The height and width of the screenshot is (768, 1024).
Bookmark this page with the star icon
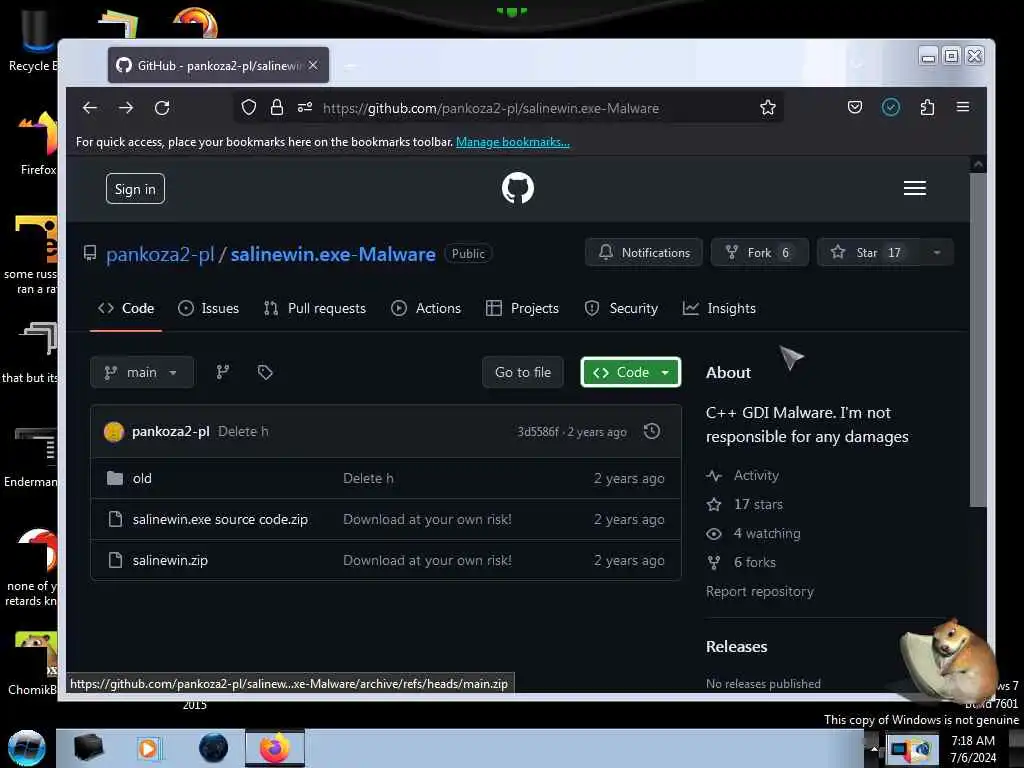click(767, 108)
